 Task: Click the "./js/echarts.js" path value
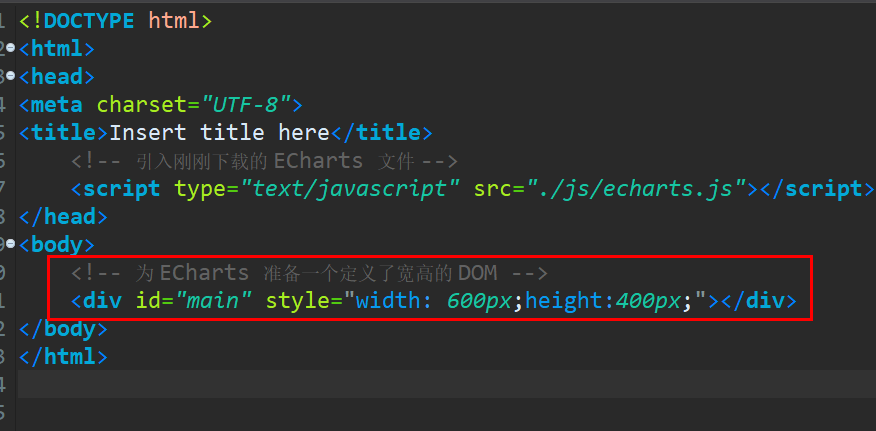[x=636, y=189]
